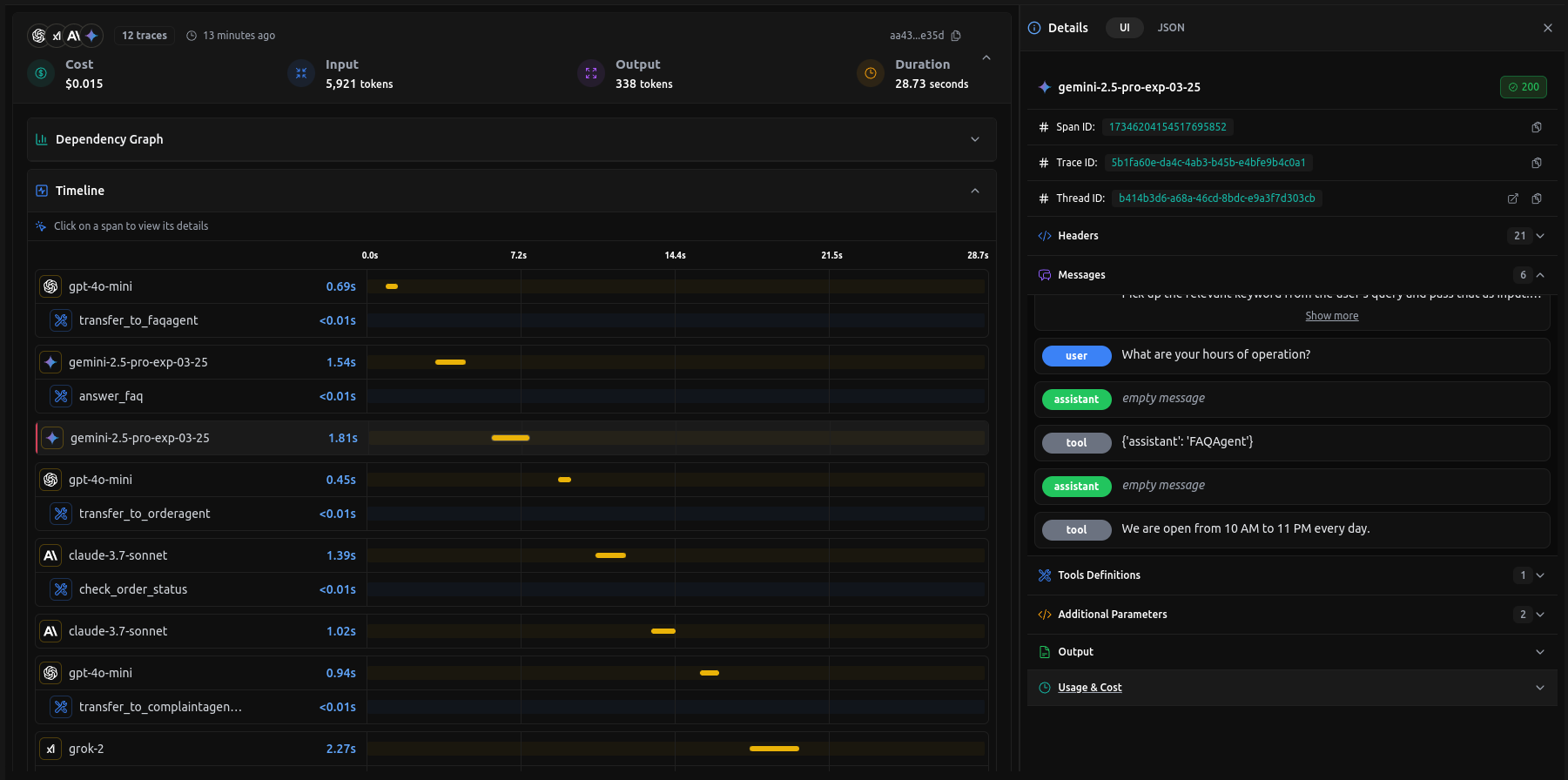1568x780 pixels.
Task: Copy the Span ID value
Action: click(x=1537, y=127)
